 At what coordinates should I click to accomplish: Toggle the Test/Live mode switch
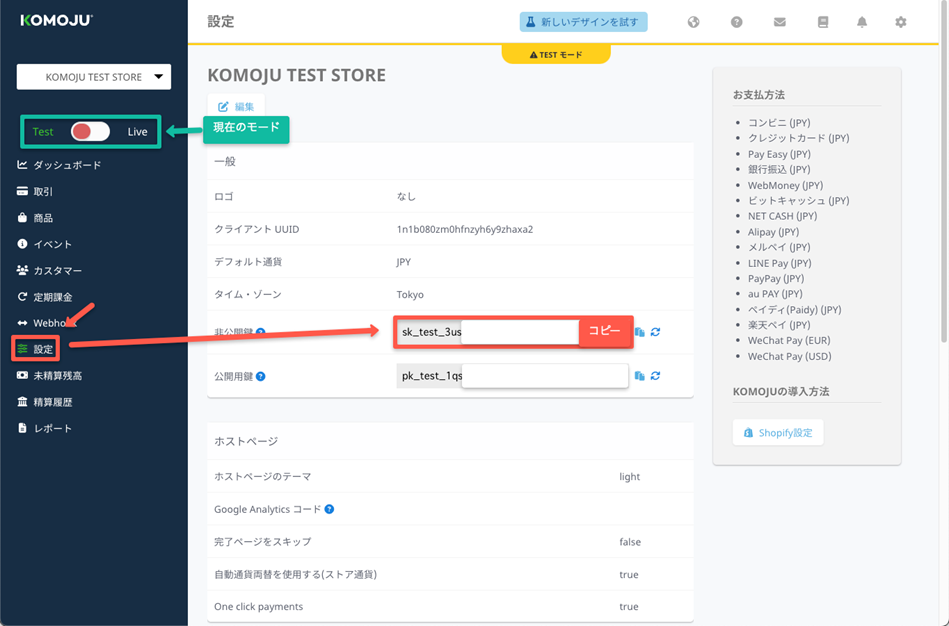click(90, 132)
